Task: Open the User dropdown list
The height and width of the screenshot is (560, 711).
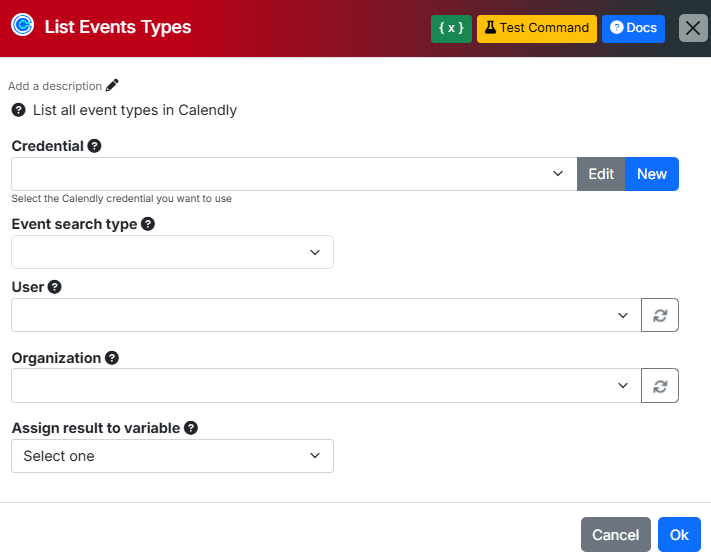Action: click(325, 315)
